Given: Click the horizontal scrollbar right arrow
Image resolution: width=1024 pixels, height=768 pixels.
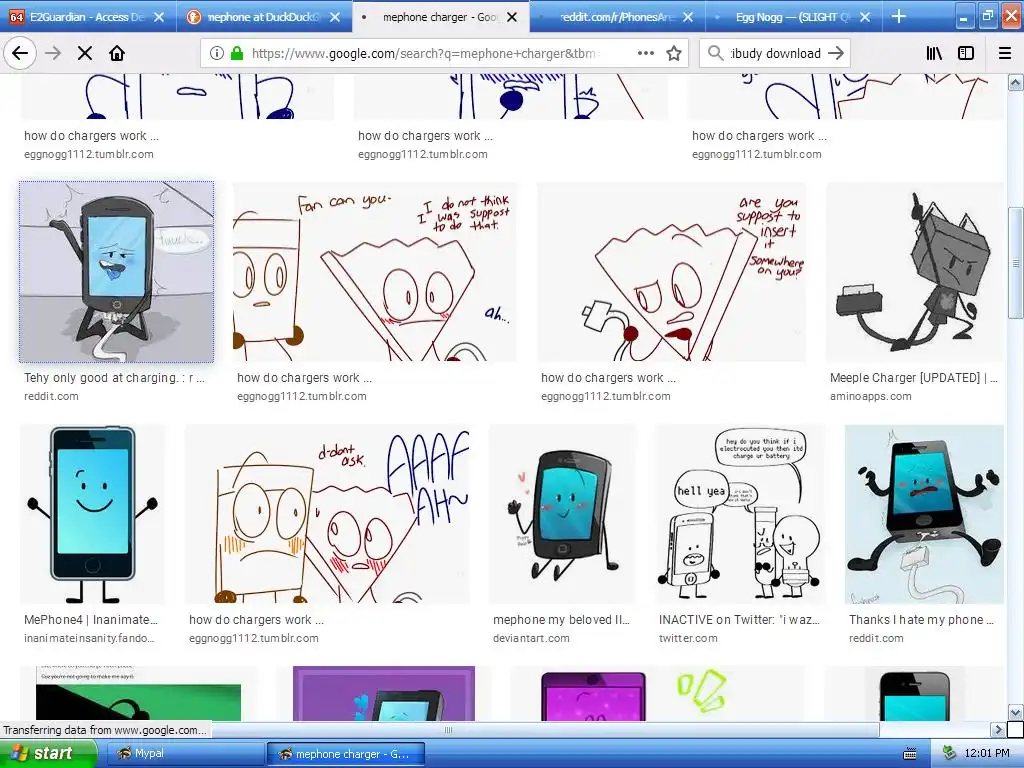Looking at the screenshot, I should 998,729.
